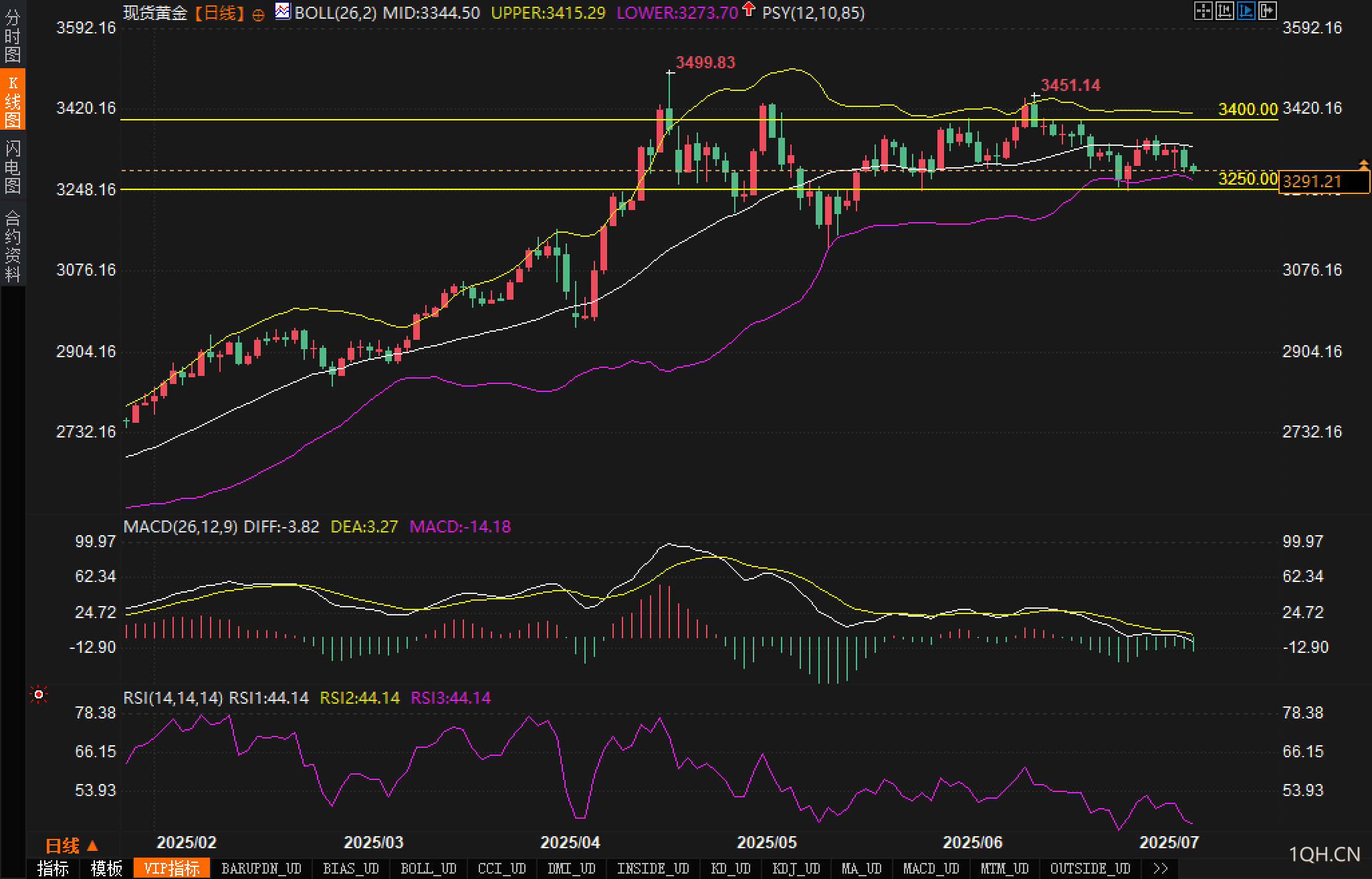This screenshot has width=1372, height=879.
Task: Click the orange alert marker above the price box
Action: click(1363, 164)
